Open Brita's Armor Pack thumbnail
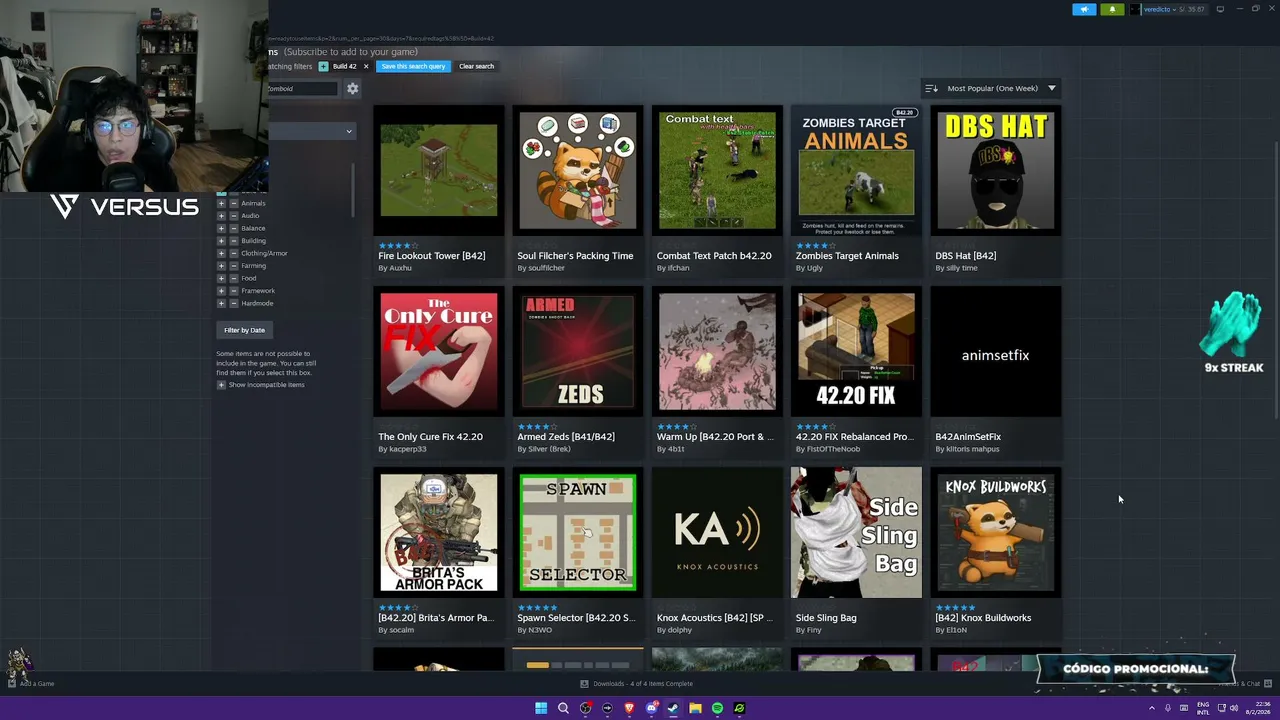 [x=438, y=532]
